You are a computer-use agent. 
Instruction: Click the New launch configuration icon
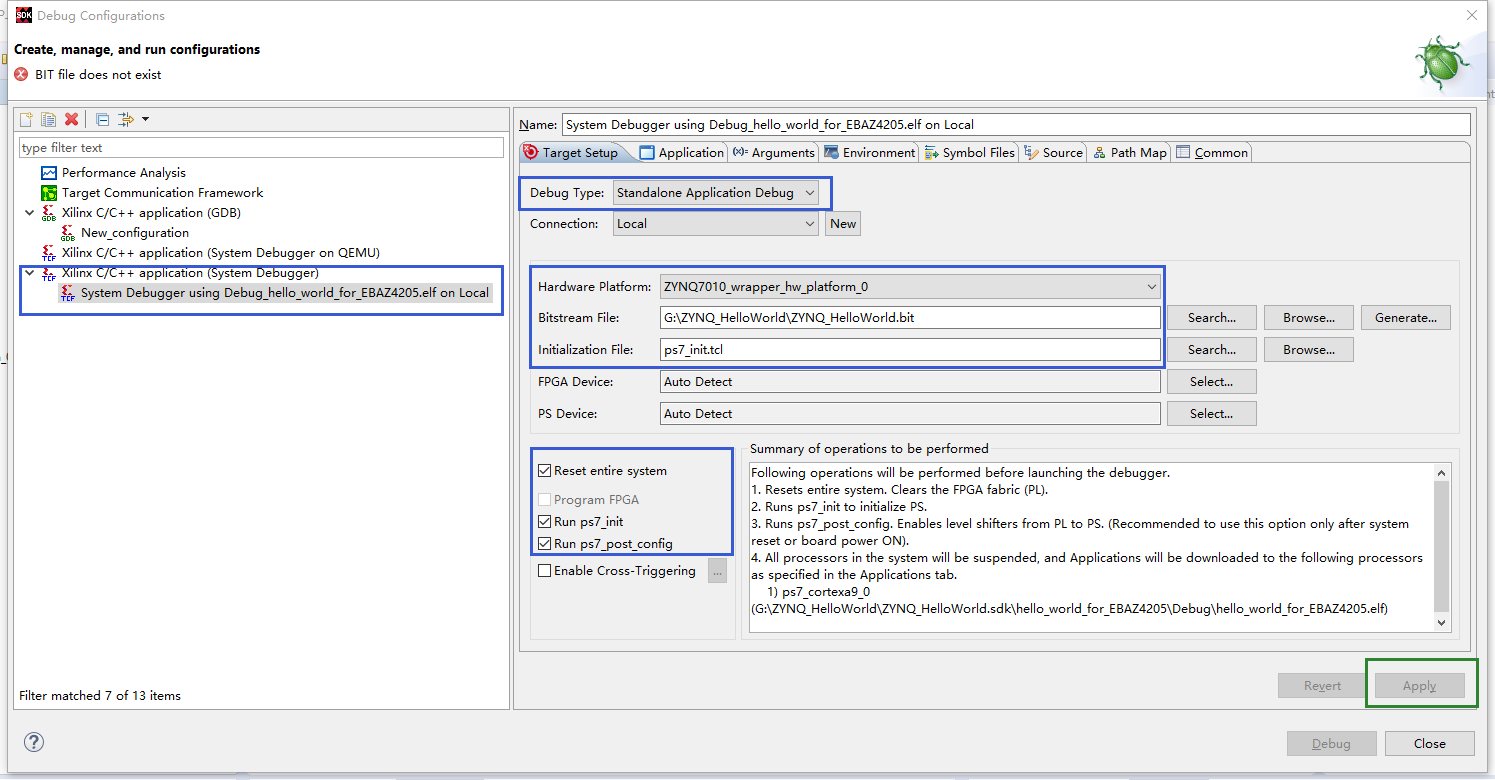click(27, 119)
